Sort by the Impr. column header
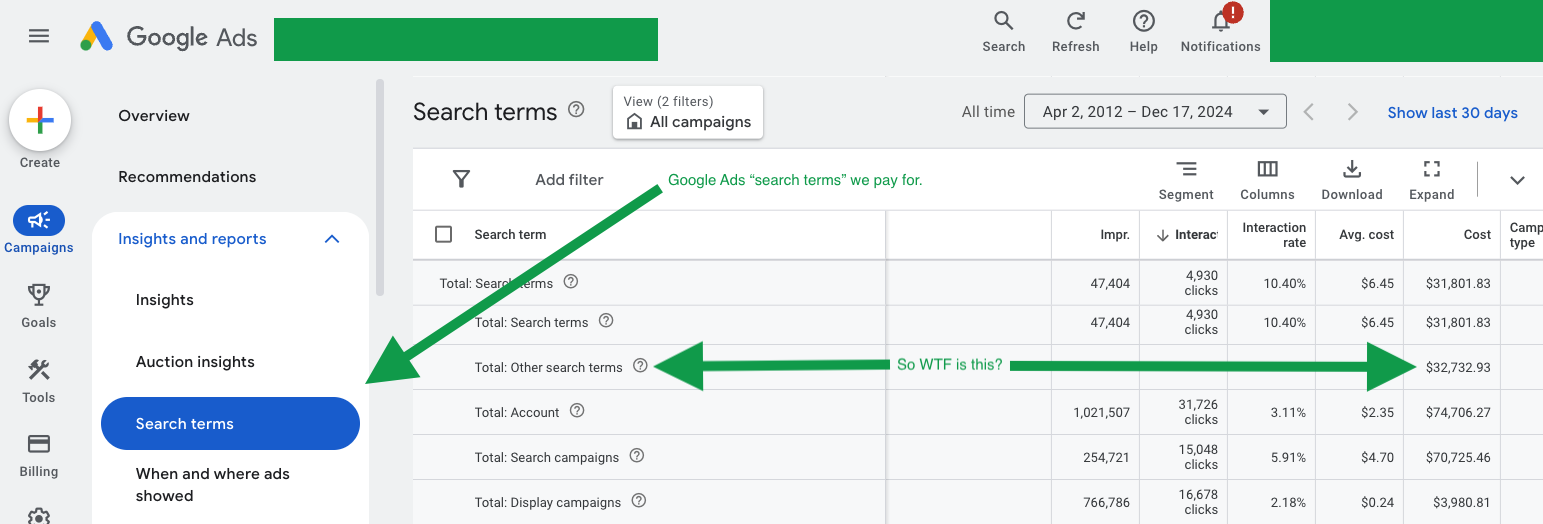The image size is (1543, 524). pyautogui.click(x=1114, y=235)
